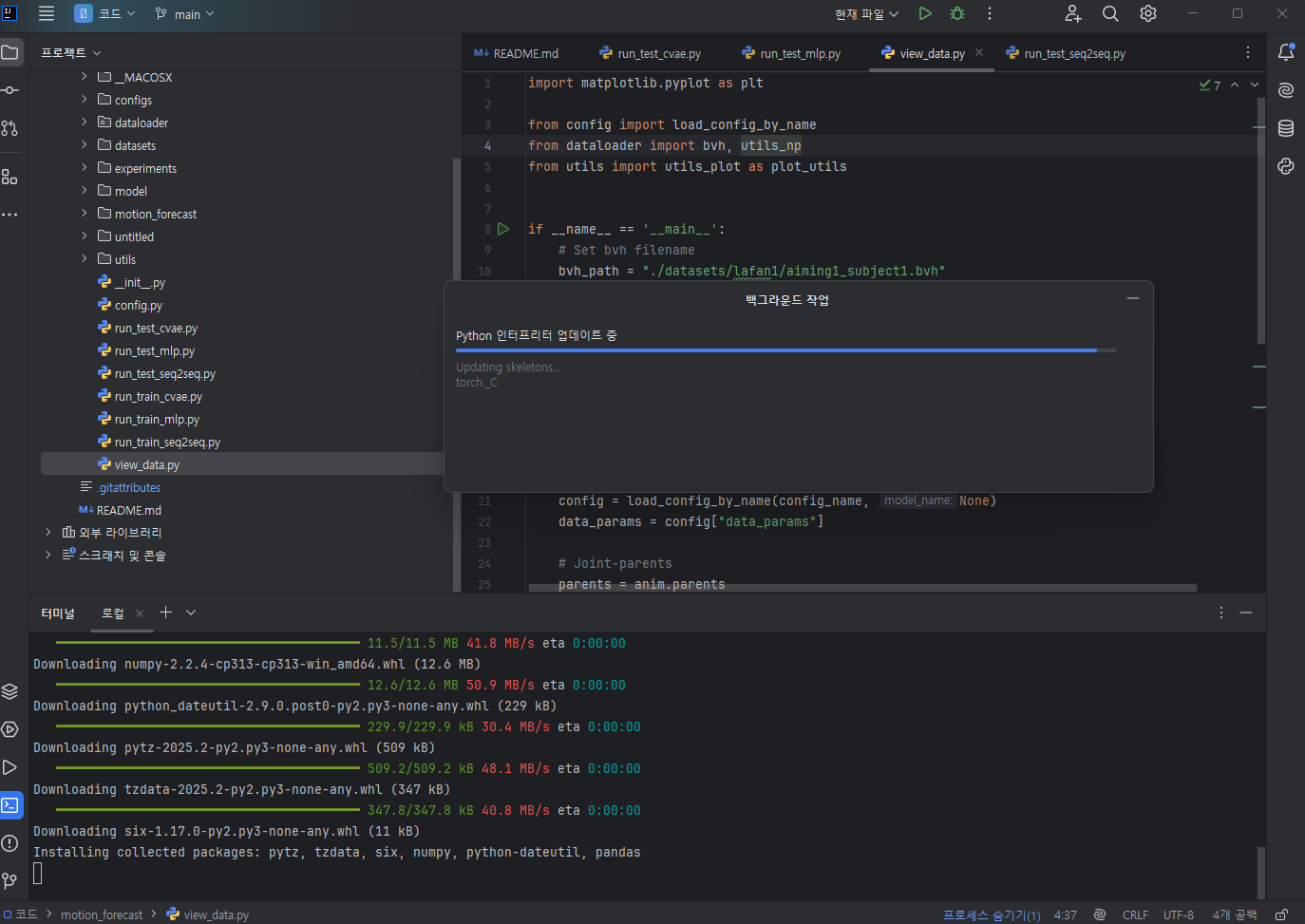Switch to the run_test_seq2seq.py tab
This screenshot has width=1305, height=924.
click(x=1066, y=54)
